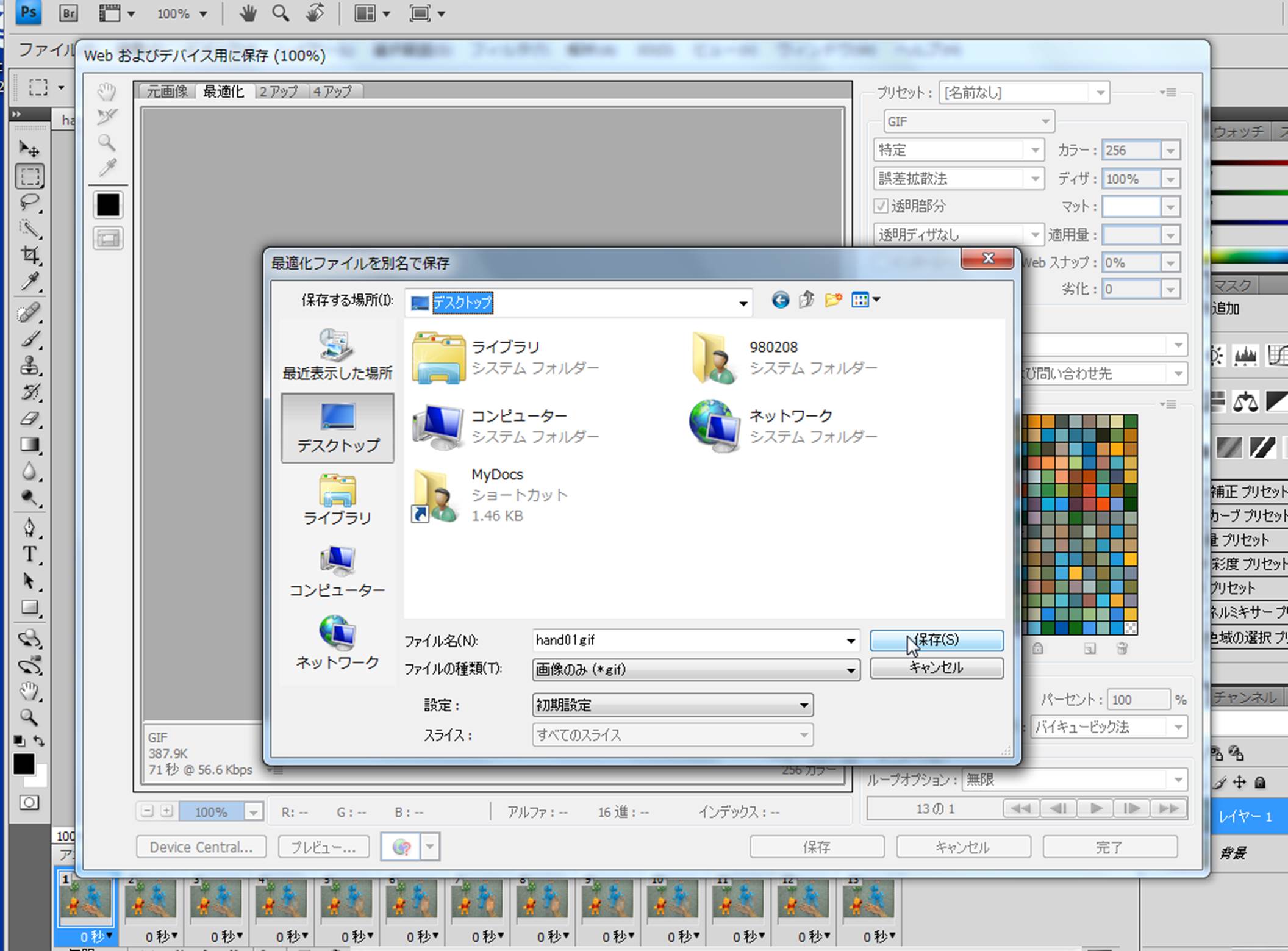Open the View Menu icon in save dialog

click(865, 300)
